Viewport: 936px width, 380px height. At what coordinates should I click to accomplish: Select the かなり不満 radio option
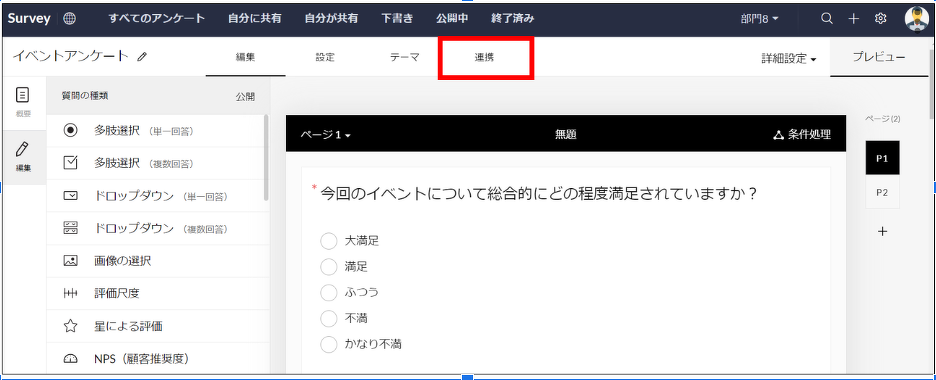329,344
